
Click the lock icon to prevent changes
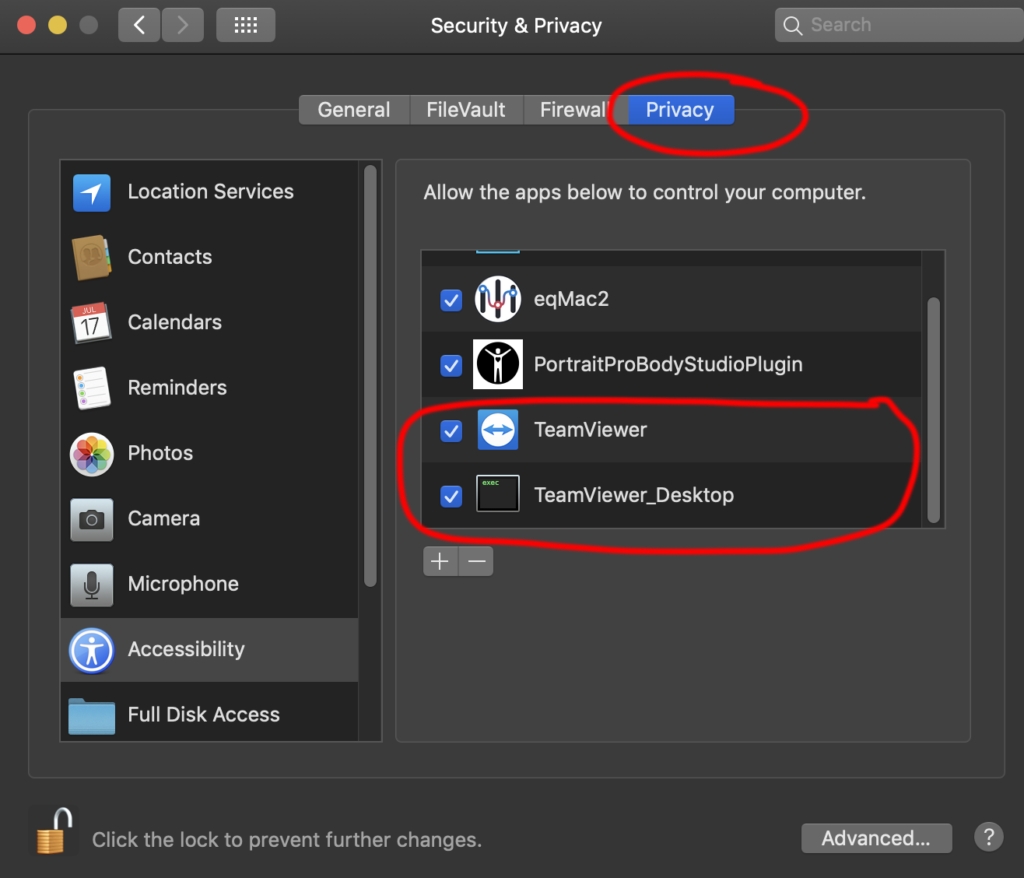coord(52,830)
